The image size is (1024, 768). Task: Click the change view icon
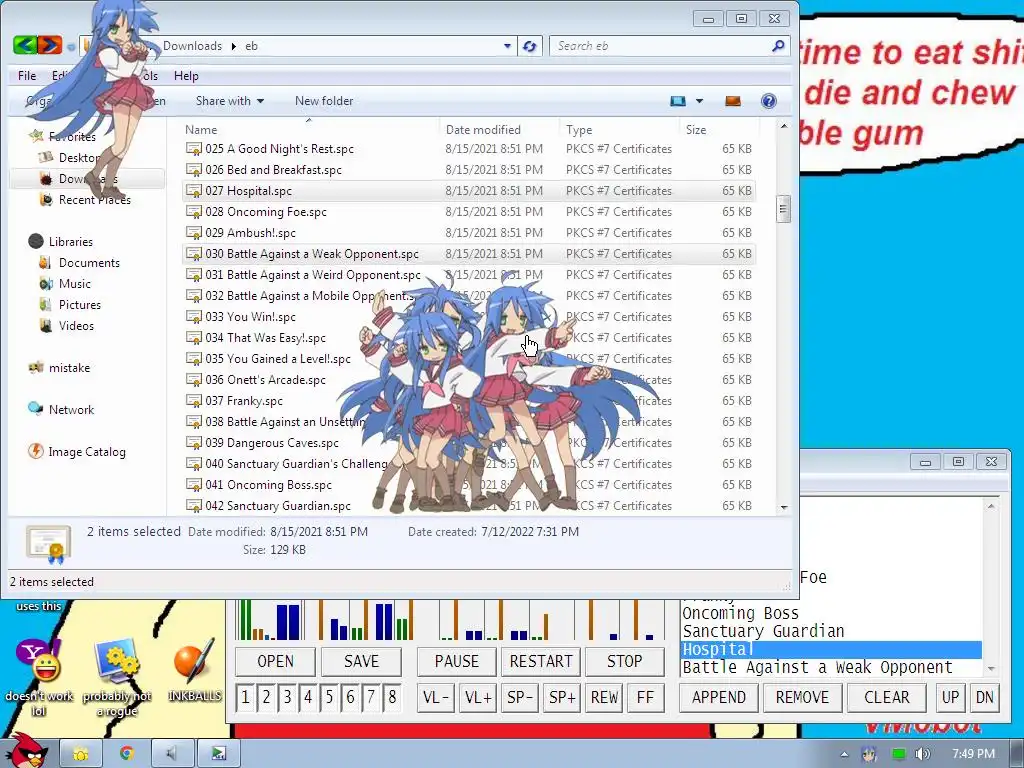tap(678, 101)
